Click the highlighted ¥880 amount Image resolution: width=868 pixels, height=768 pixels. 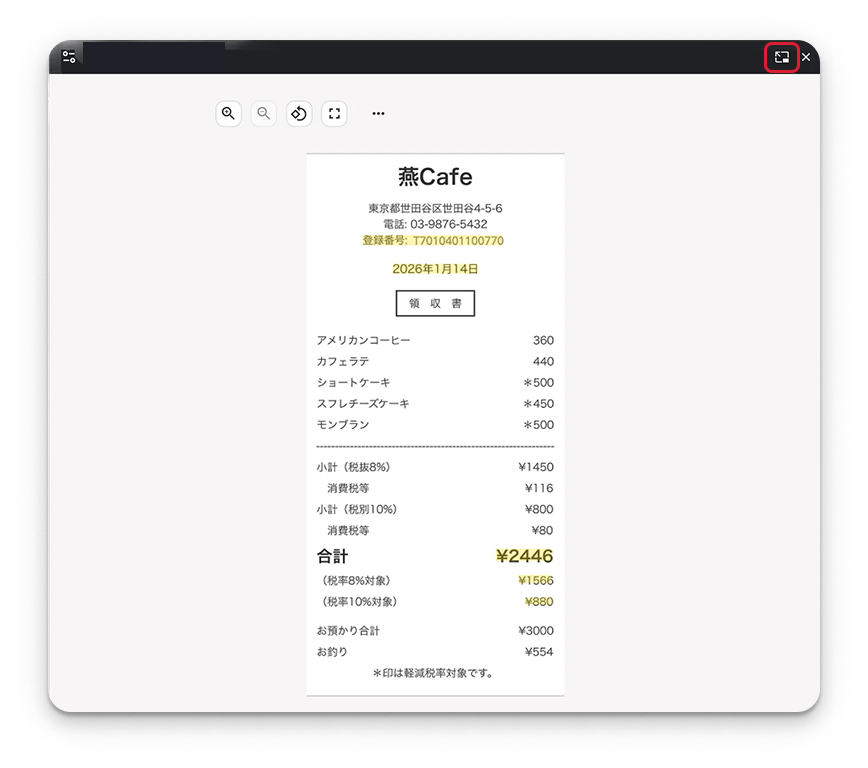pos(539,601)
